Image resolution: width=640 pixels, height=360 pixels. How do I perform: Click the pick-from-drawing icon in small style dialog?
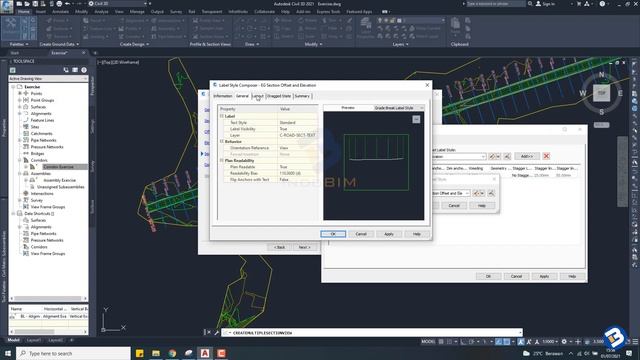(491, 193)
